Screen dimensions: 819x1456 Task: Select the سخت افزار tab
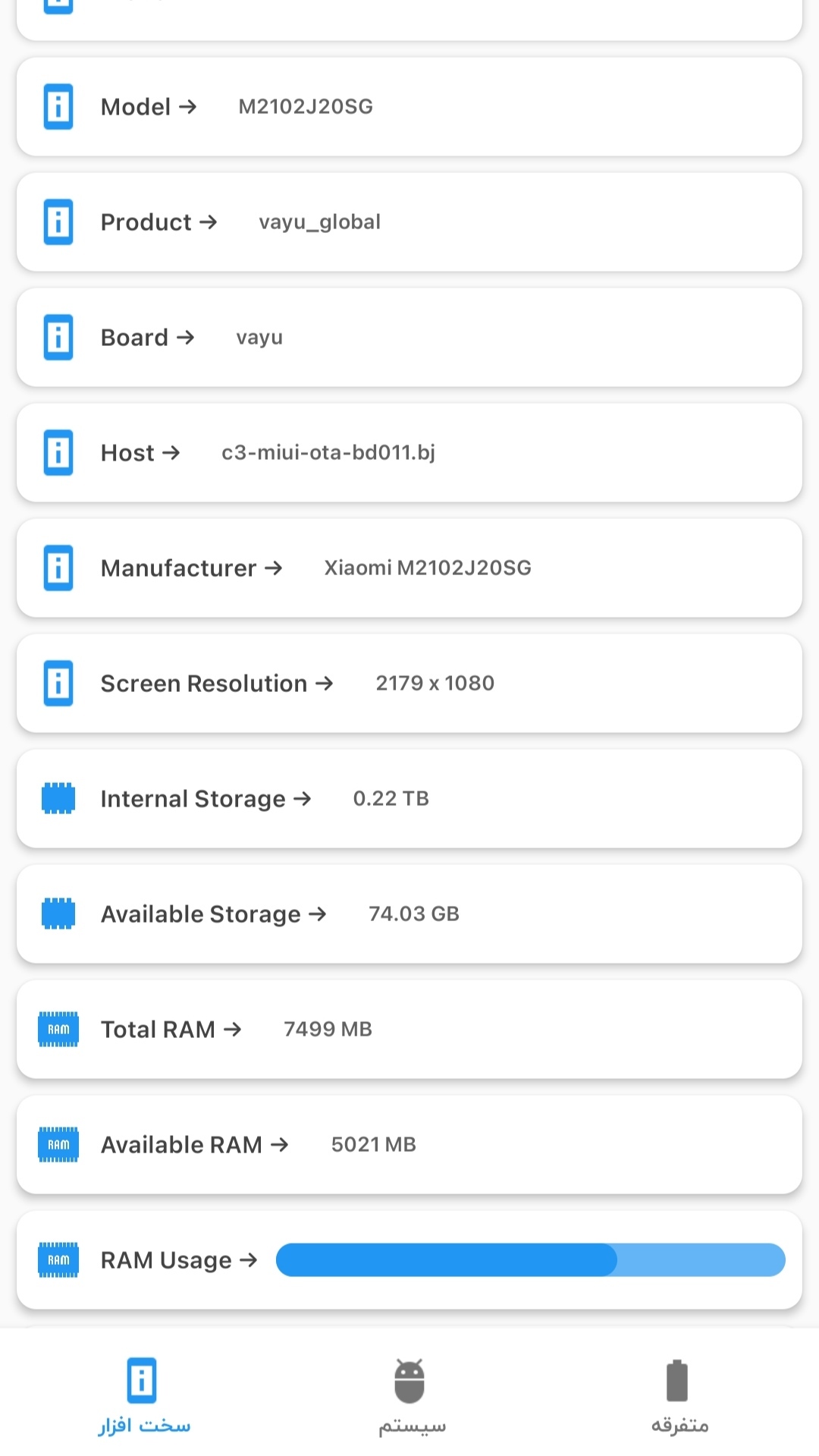pyautogui.click(x=143, y=1397)
